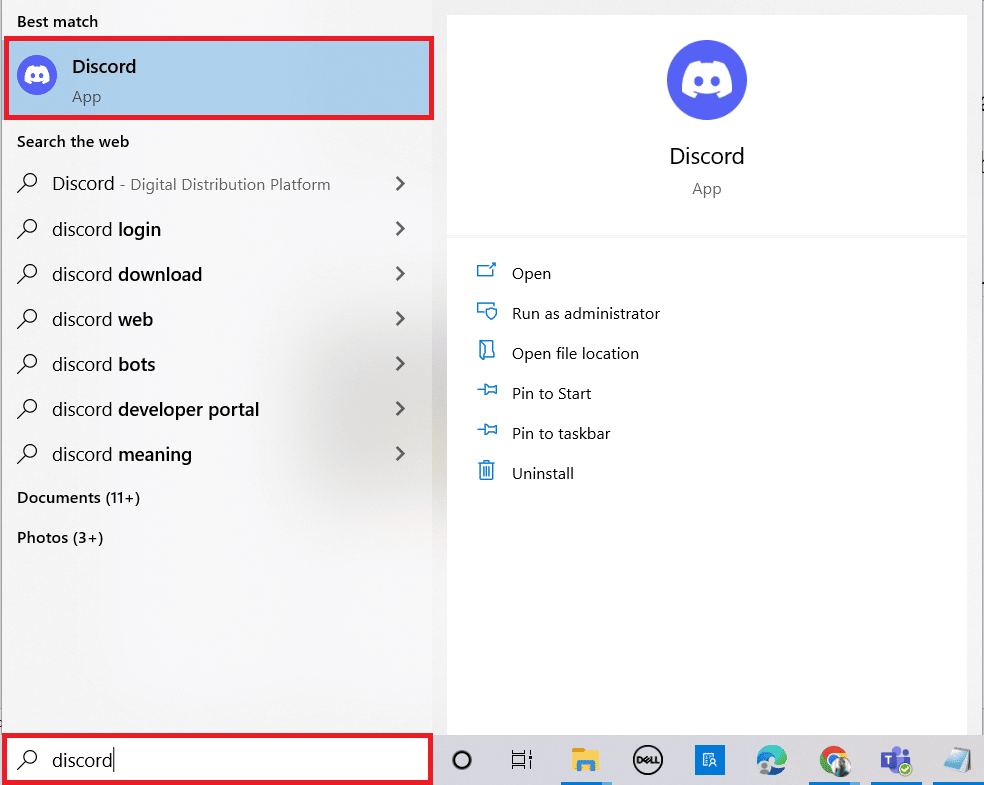Open the Discord app best match result
984x785 pixels.
[218, 78]
